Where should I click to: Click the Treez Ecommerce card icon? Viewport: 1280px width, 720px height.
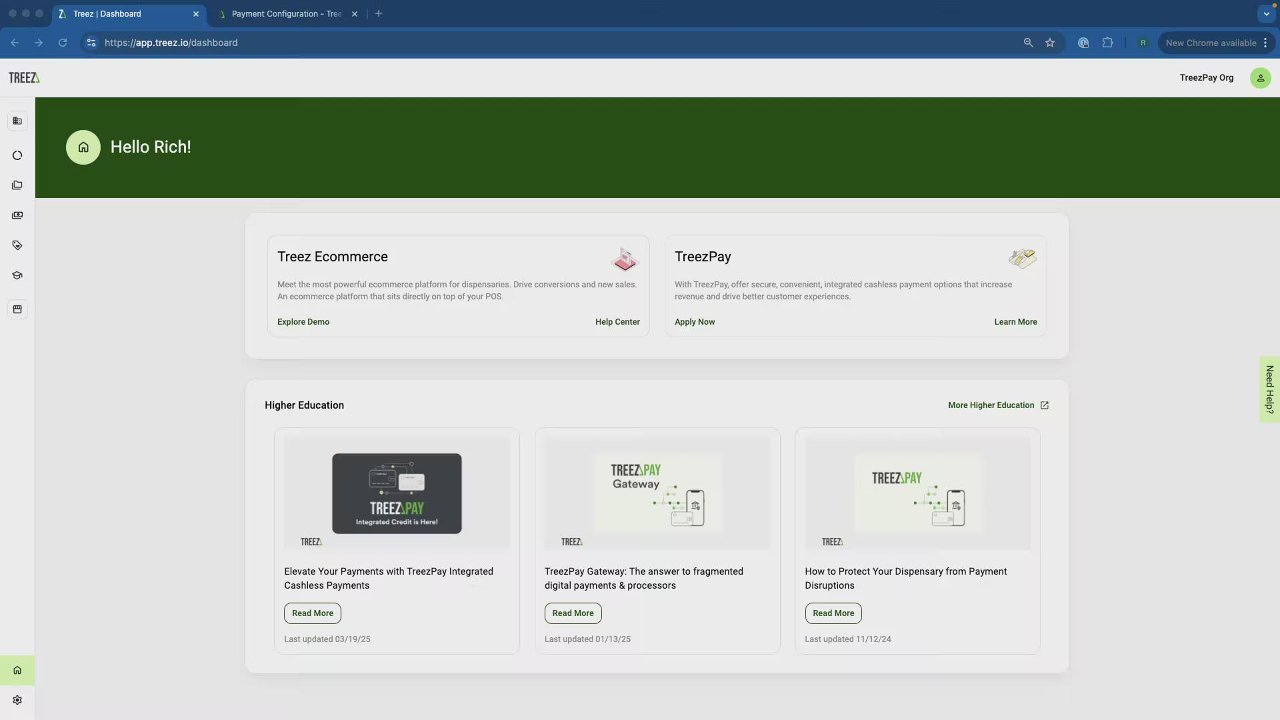625,260
